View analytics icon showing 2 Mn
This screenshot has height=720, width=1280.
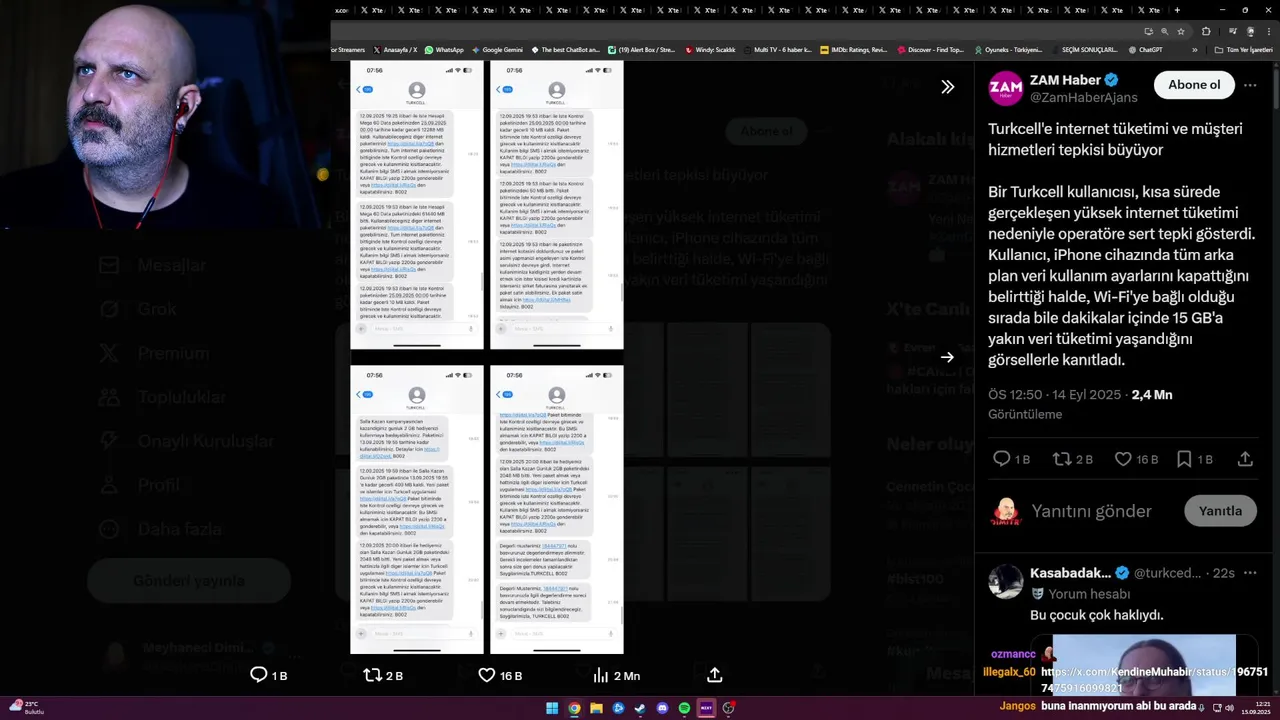point(616,675)
